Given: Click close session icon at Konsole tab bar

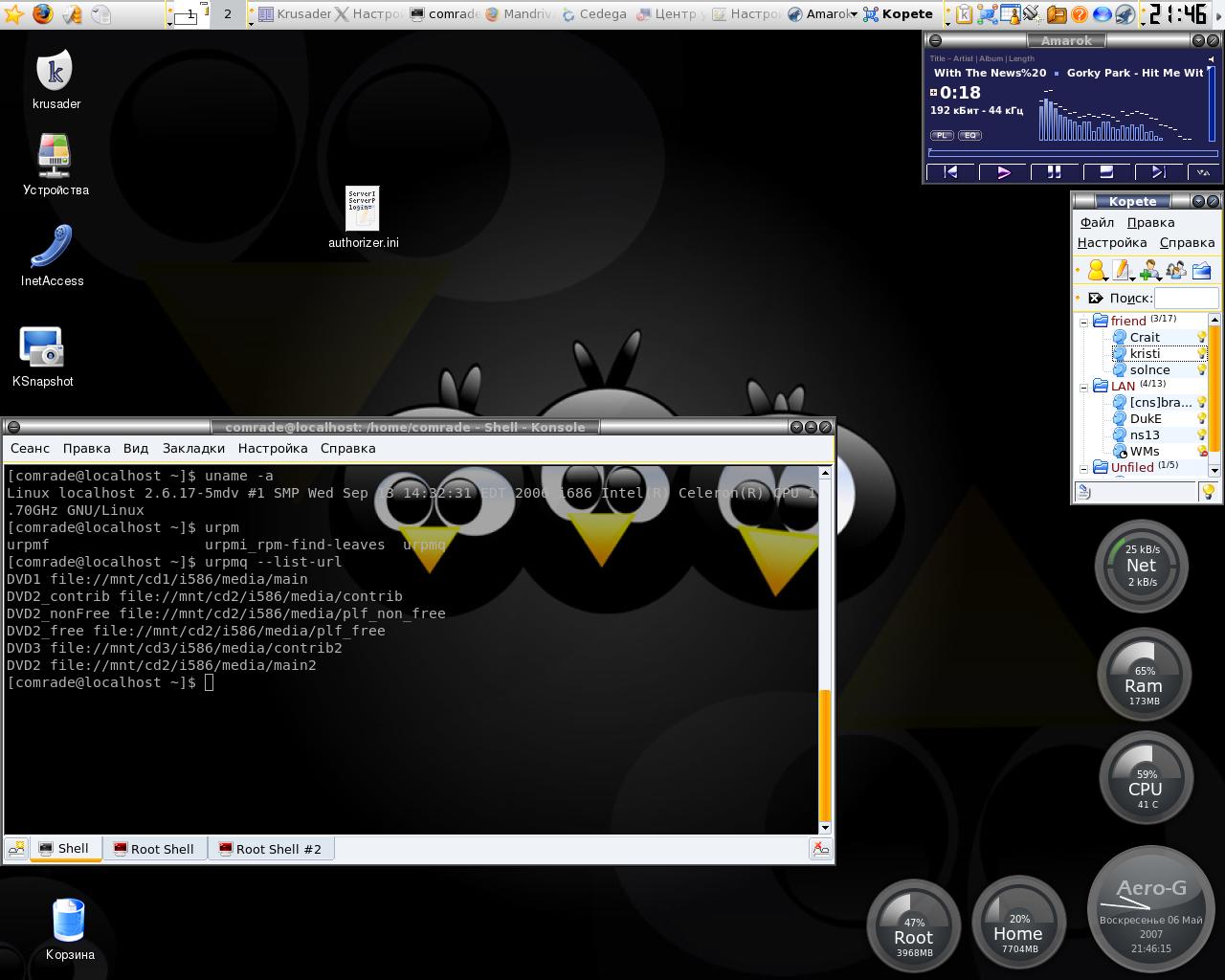Looking at the screenshot, I should [820, 849].
